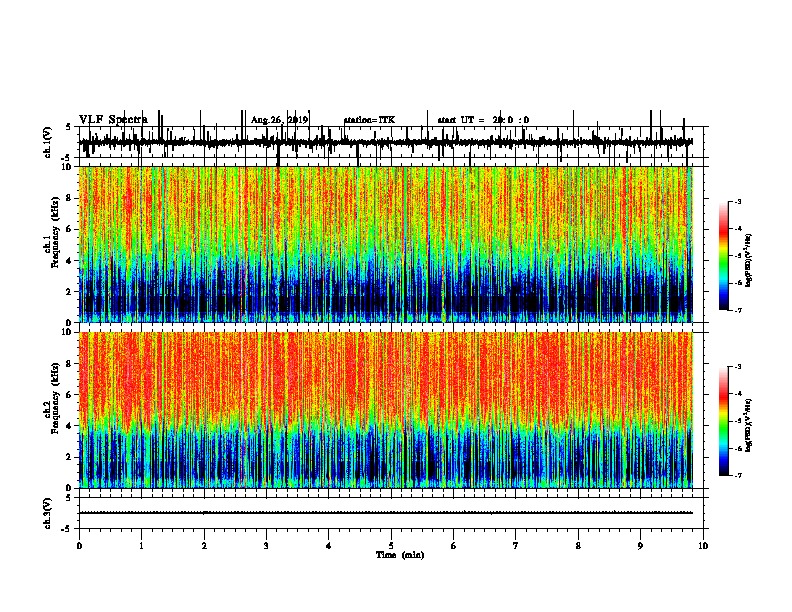Click the time axis tick label "1"
The width and height of the screenshot is (792, 612).
pyautogui.click(x=141, y=546)
